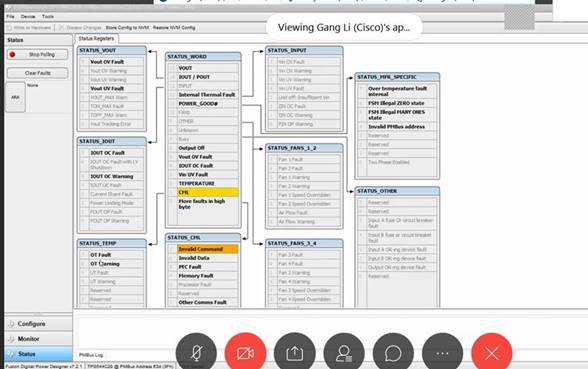
Task: Click the STATUS_OTHER panel header
Action: pyautogui.click(x=397, y=191)
